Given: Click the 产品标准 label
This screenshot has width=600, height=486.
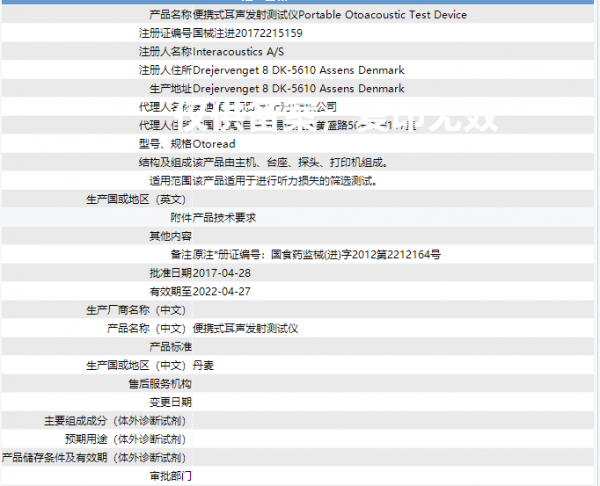Looking at the screenshot, I should (170, 346).
